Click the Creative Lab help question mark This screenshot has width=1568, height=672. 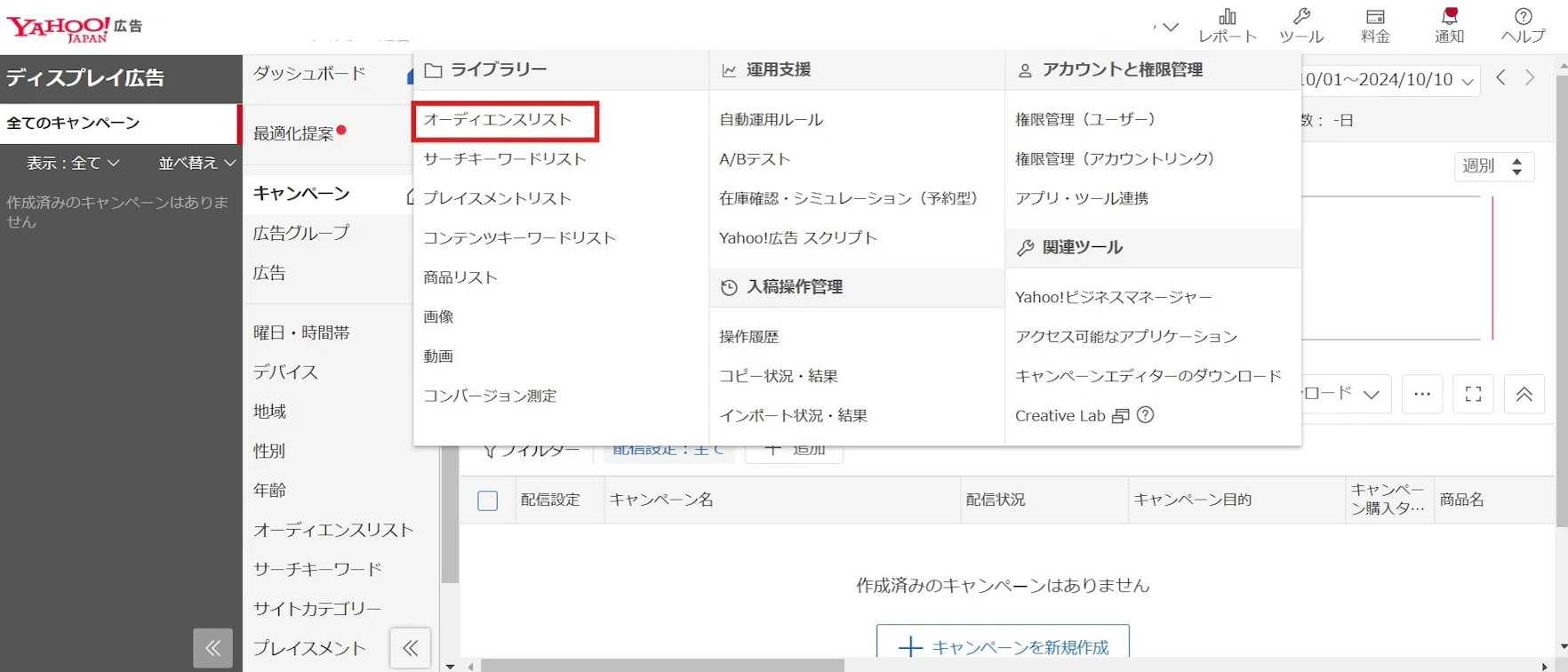point(1146,415)
